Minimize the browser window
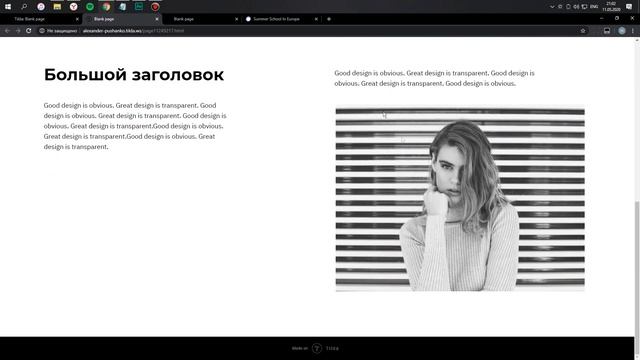Screen dimensions: 640x360 point(601,18)
